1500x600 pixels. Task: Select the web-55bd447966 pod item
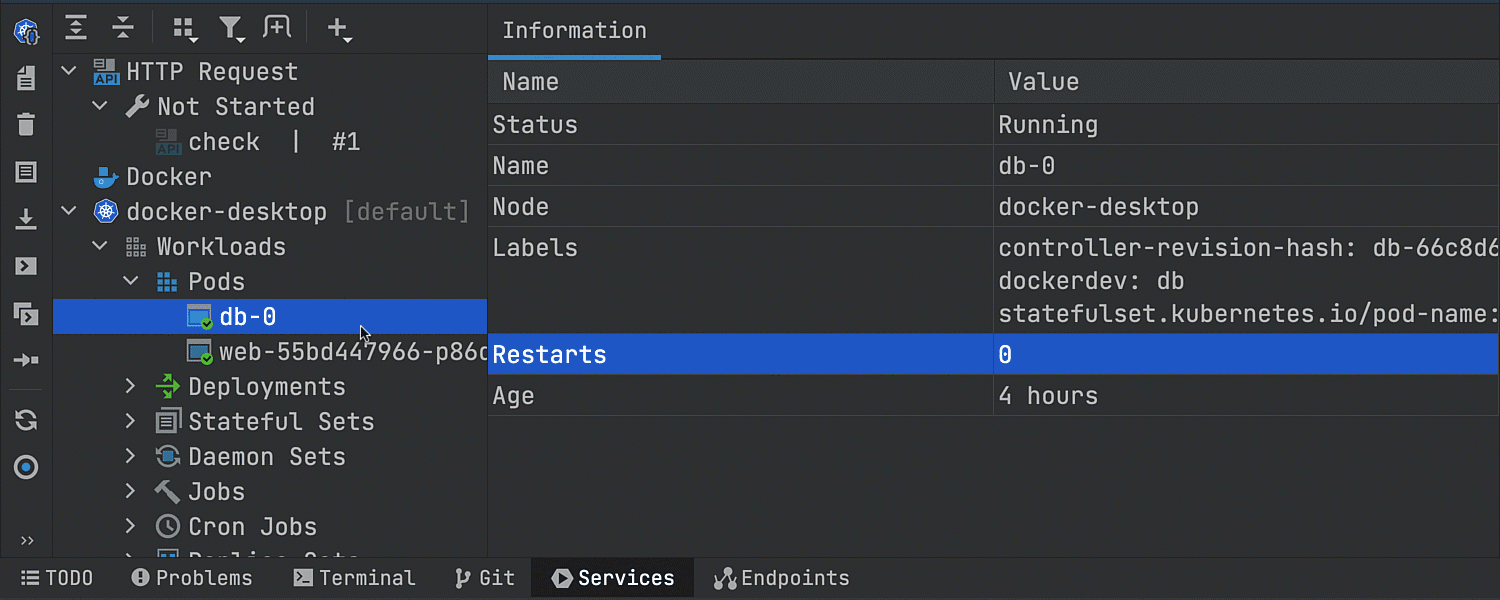(337, 352)
